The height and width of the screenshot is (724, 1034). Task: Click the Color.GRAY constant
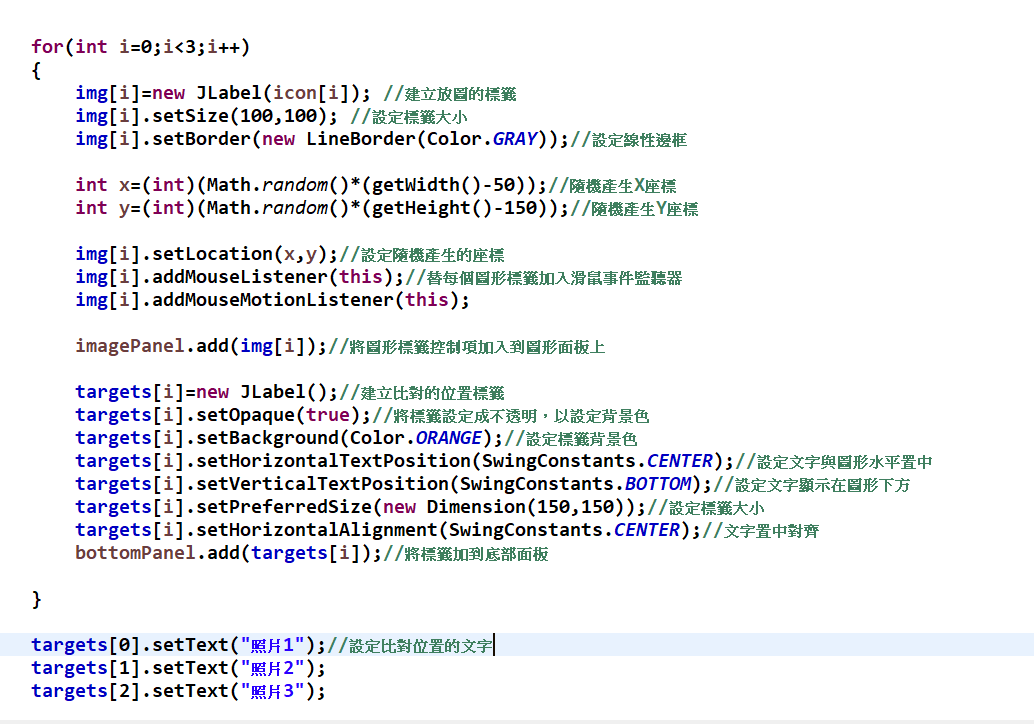(514, 139)
